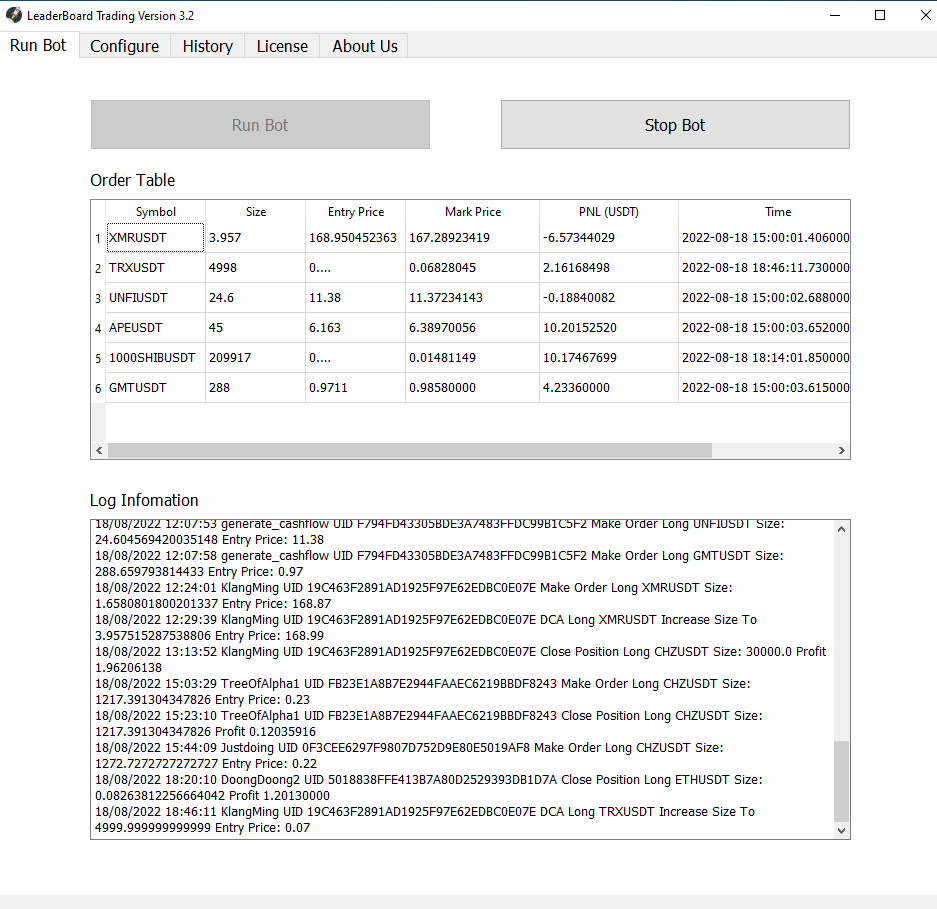Select the GMTUSDT mark price cell
This screenshot has width=937, height=909.
coord(471,388)
